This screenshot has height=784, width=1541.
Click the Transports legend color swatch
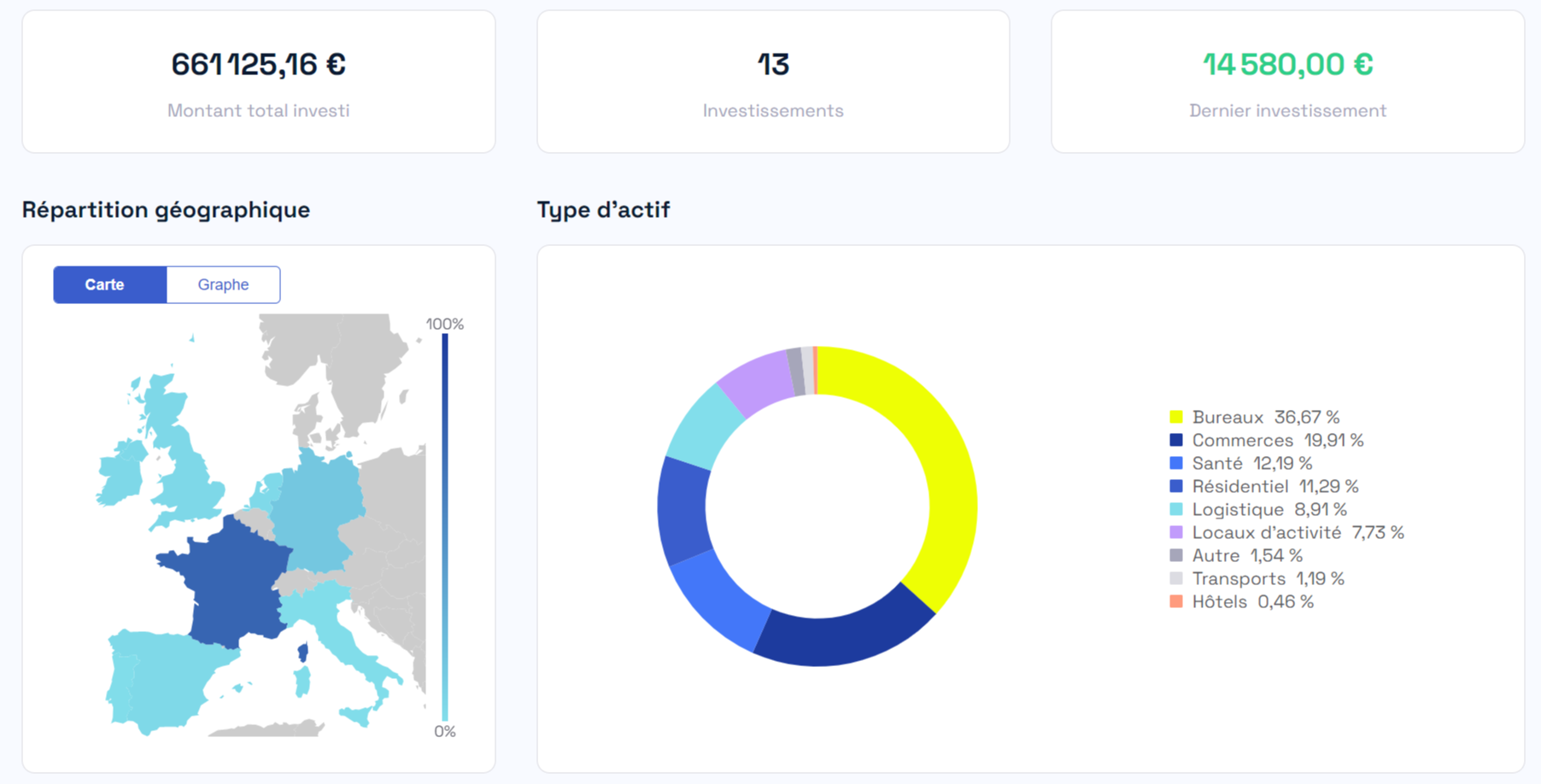(x=1176, y=578)
